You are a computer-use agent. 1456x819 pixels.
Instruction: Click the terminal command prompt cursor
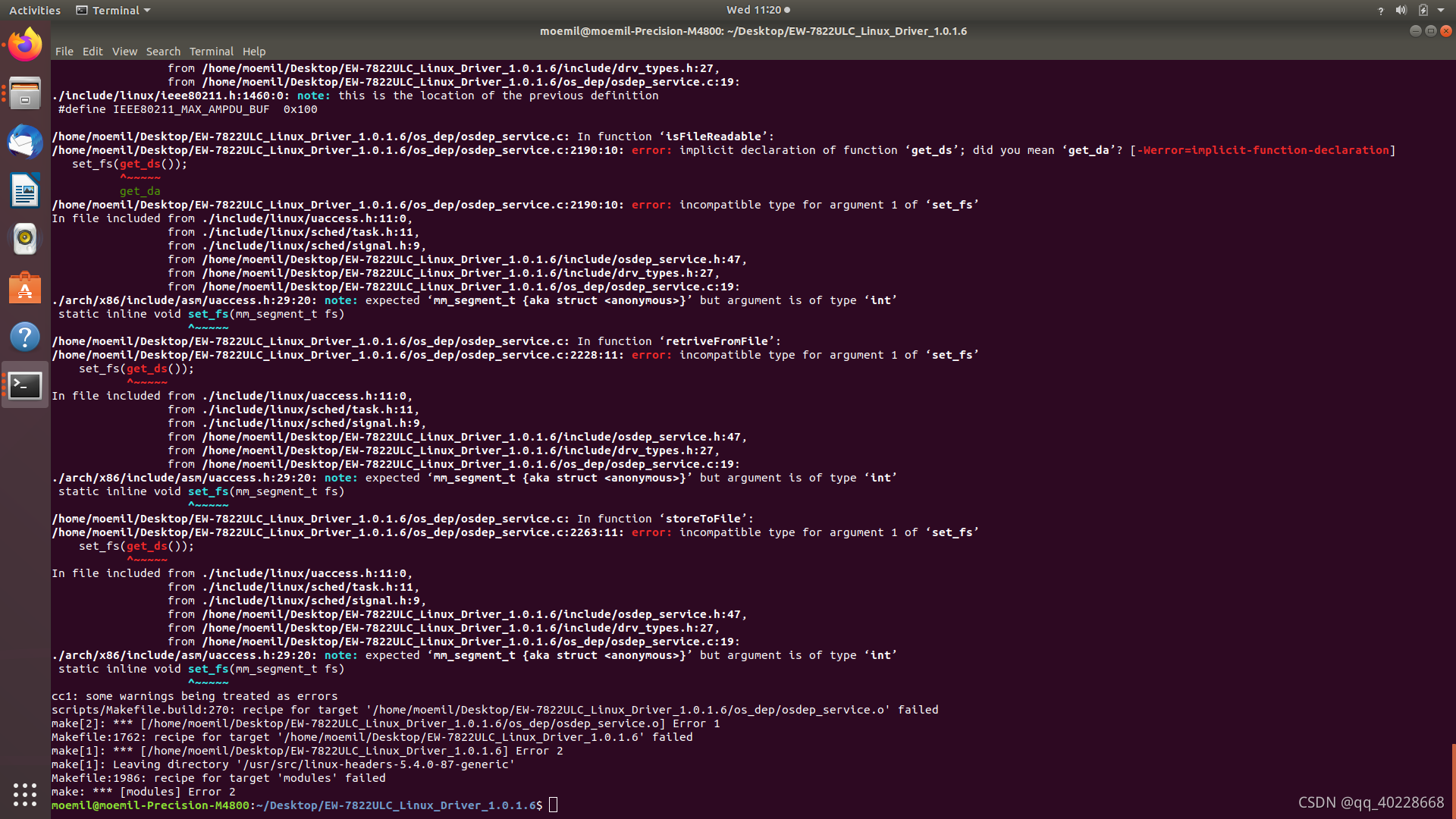click(553, 805)
